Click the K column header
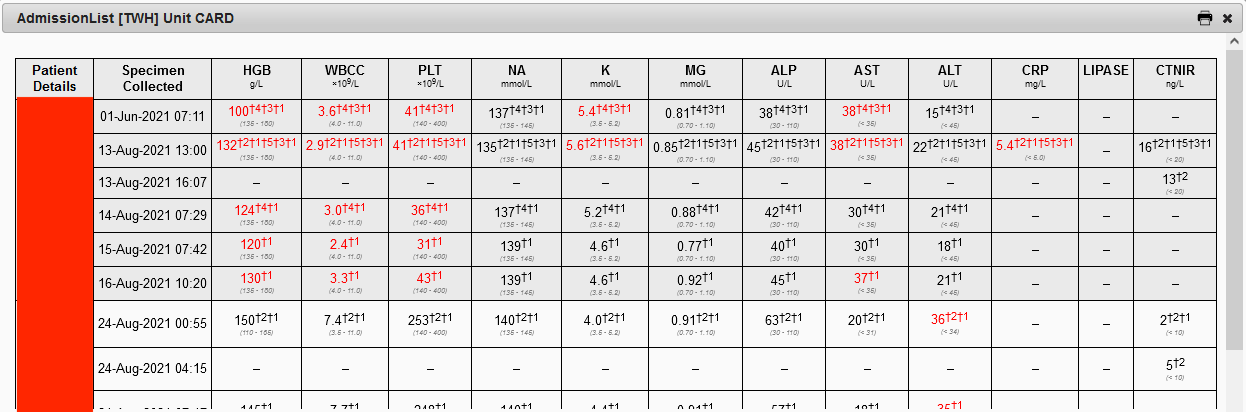 coord(605,77)
